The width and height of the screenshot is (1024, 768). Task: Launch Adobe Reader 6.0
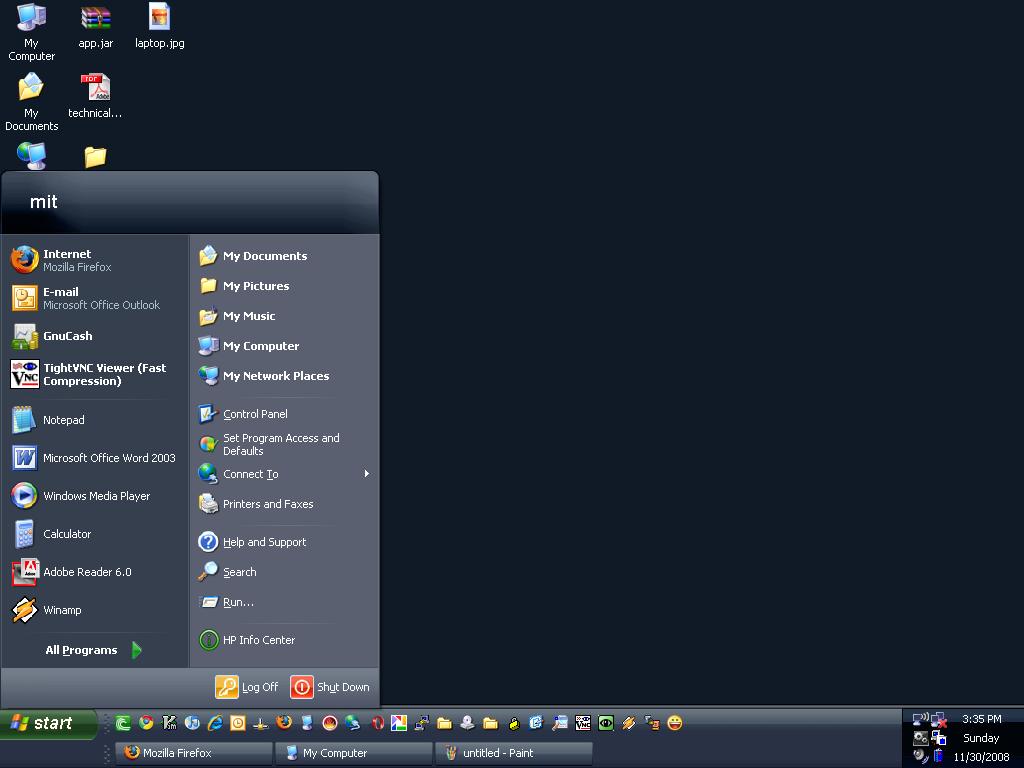95,572
